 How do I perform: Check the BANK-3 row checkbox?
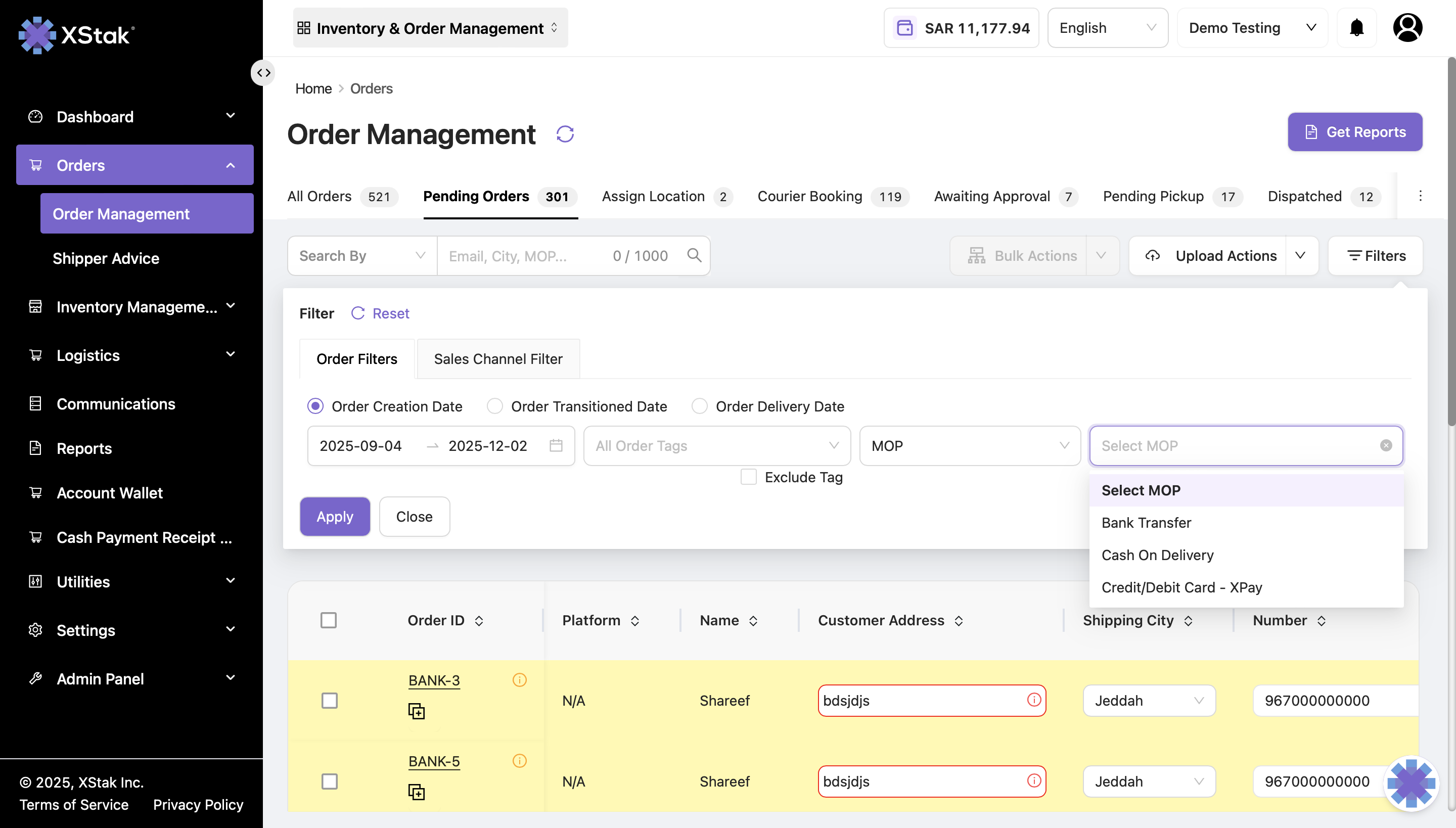pos(329,701)
